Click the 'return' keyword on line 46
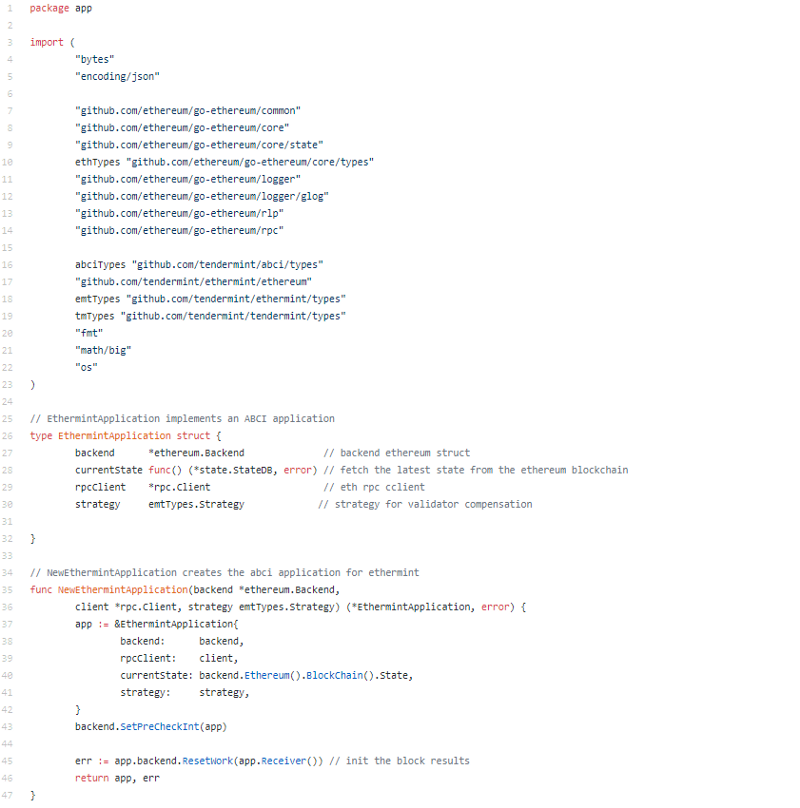The image size is (800, 808). coord(92,778)
